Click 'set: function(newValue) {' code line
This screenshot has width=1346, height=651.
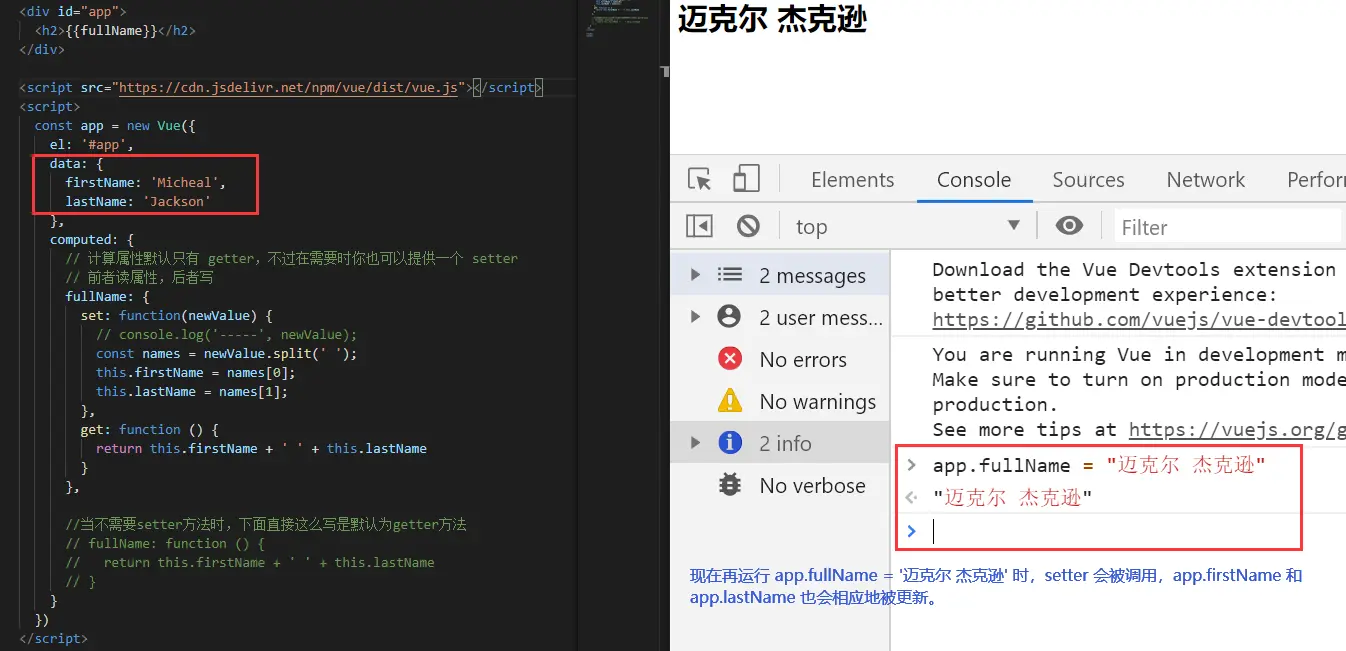[177, 315]
